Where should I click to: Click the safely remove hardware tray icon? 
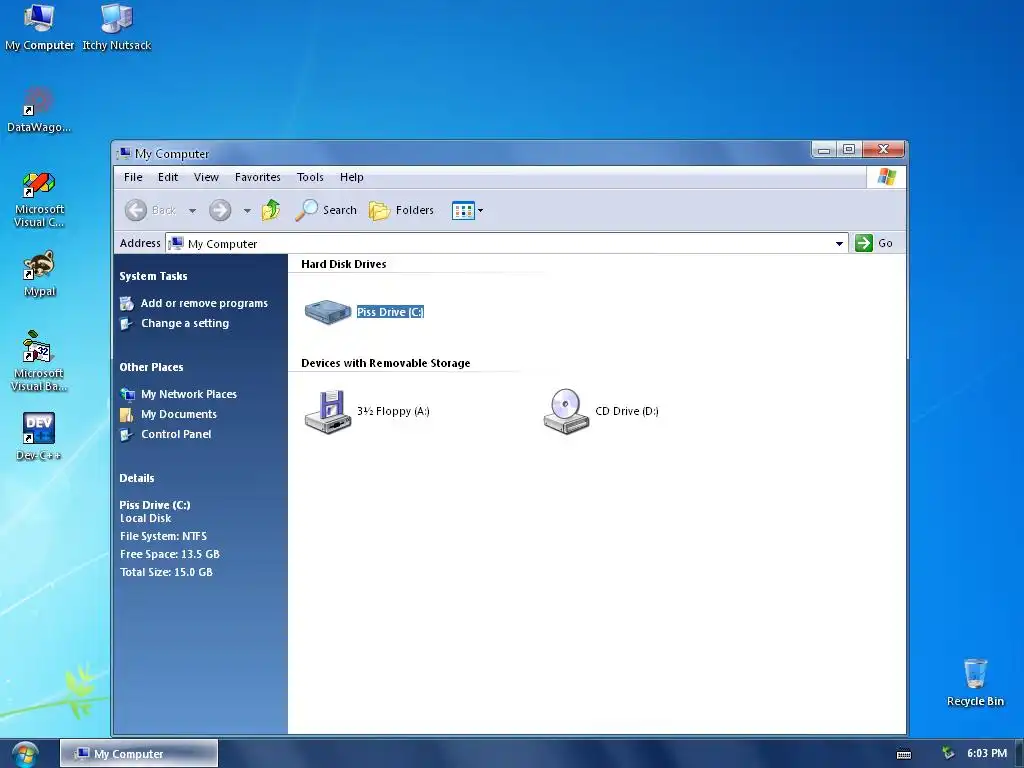click(948, 754)
